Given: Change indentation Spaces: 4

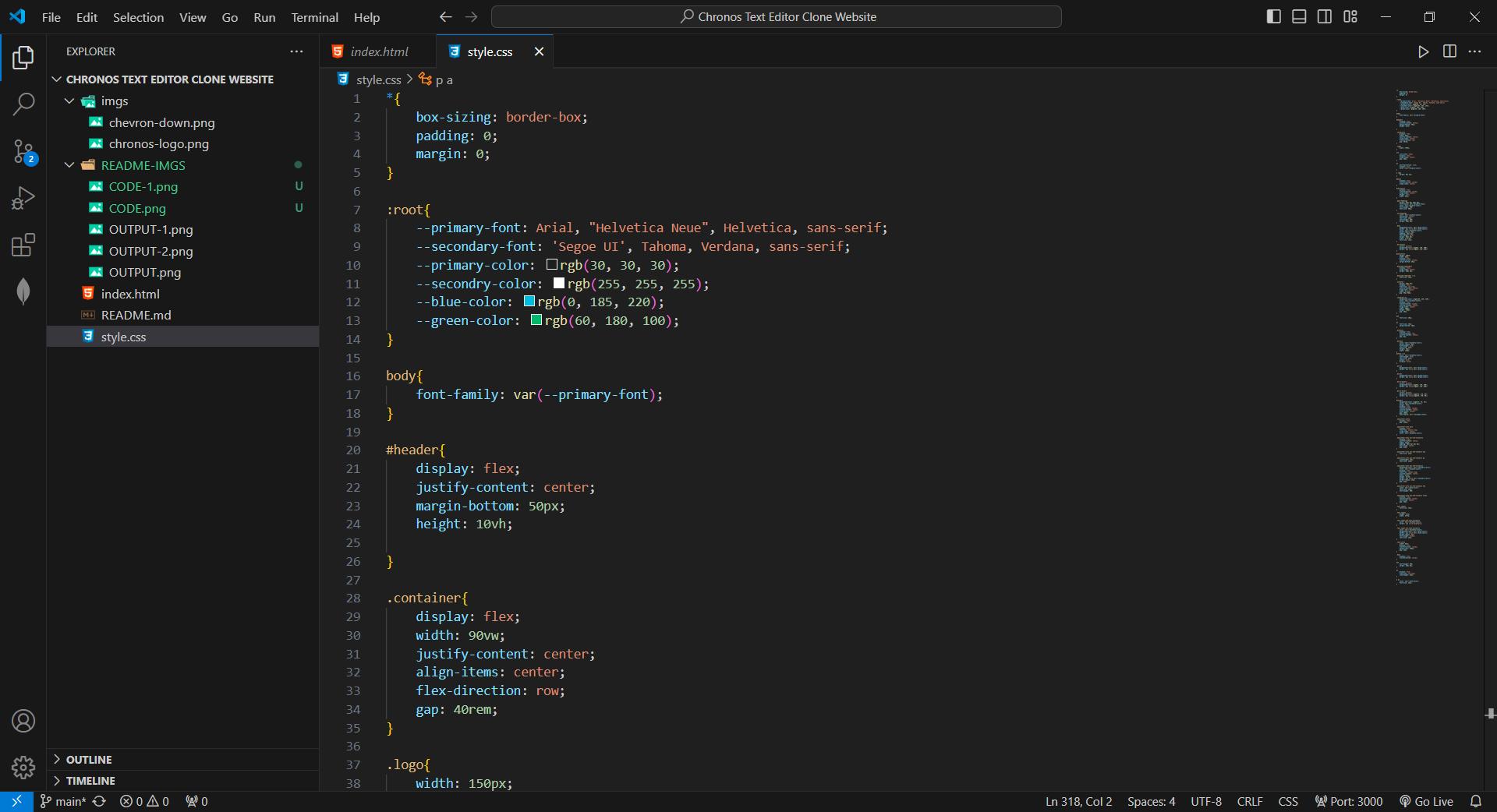Looking at the screenshot, I should coord(1151,801).
